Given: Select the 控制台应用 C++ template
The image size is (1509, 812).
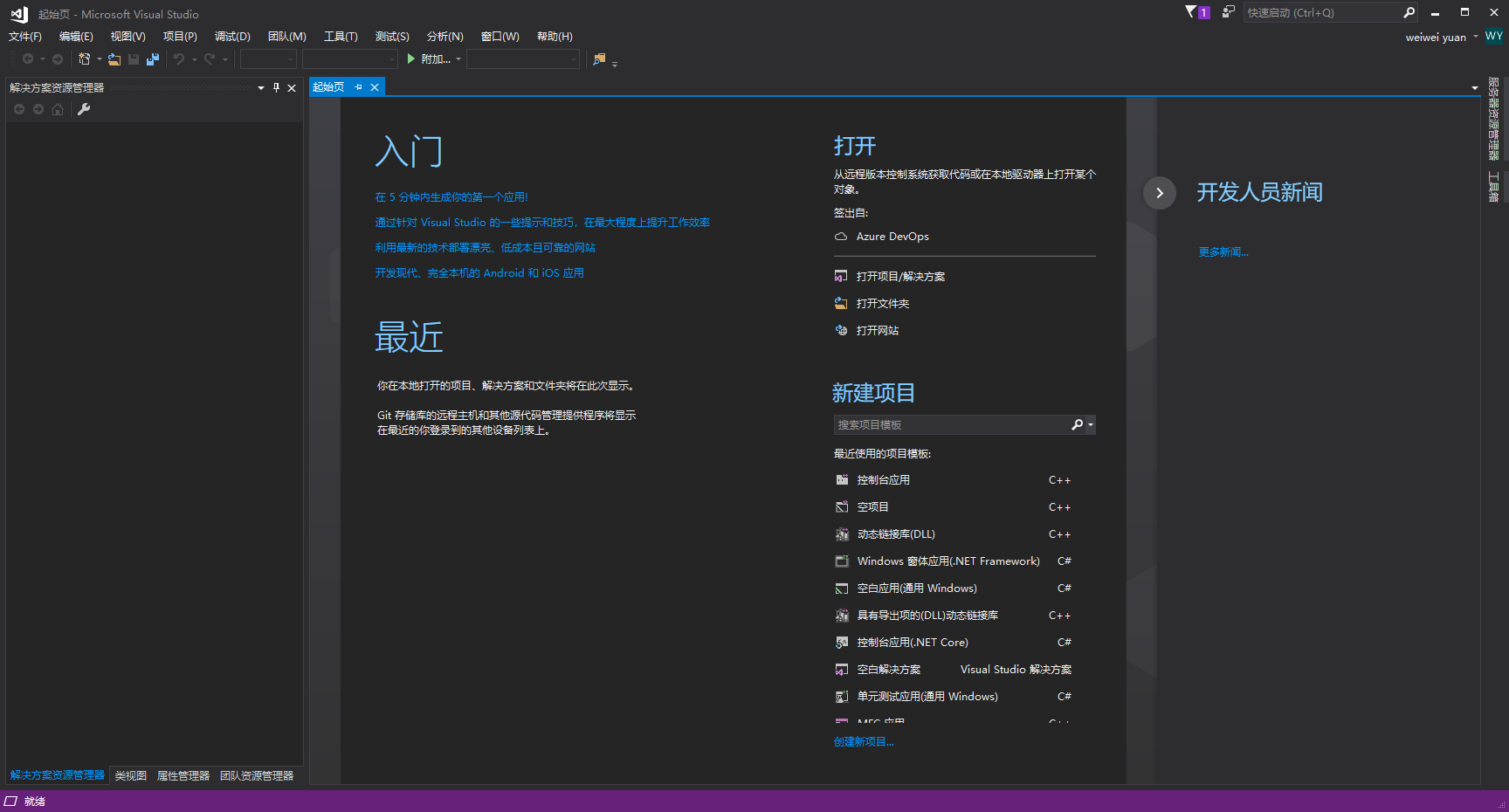Looking at the screenshot, I should coord(953,480).
